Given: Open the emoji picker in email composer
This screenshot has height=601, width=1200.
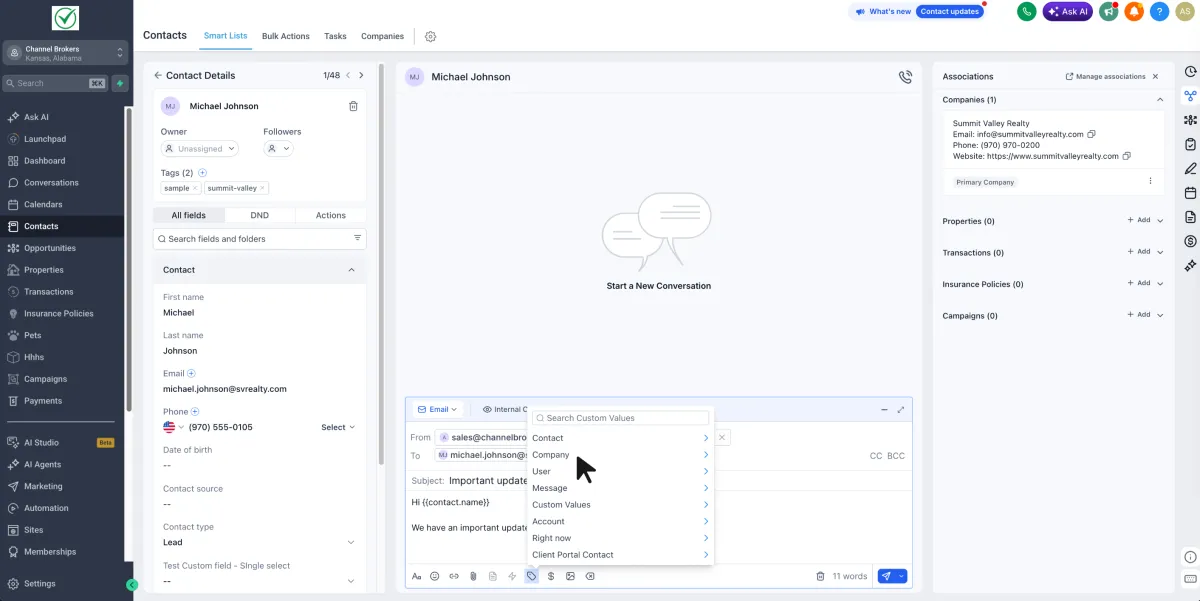Looking at the screenshot, I should tap(435, 576).
